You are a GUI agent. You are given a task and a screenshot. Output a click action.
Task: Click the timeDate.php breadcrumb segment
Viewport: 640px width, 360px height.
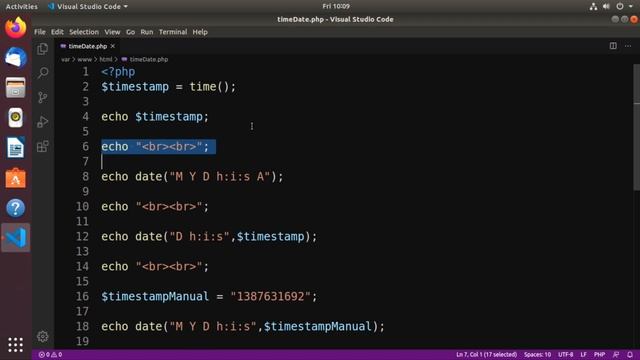[145, 60]
